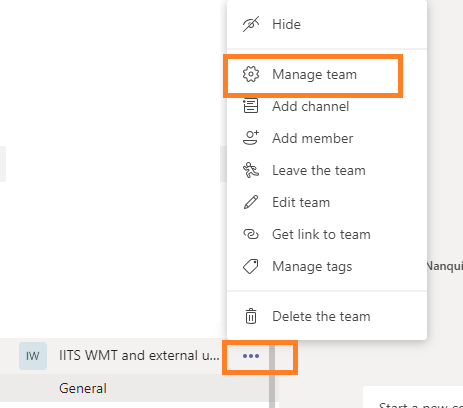The height and width of the screenshot is (408, 463).
Task: Click the Get link to team chain icon
Action: (251, 234)
